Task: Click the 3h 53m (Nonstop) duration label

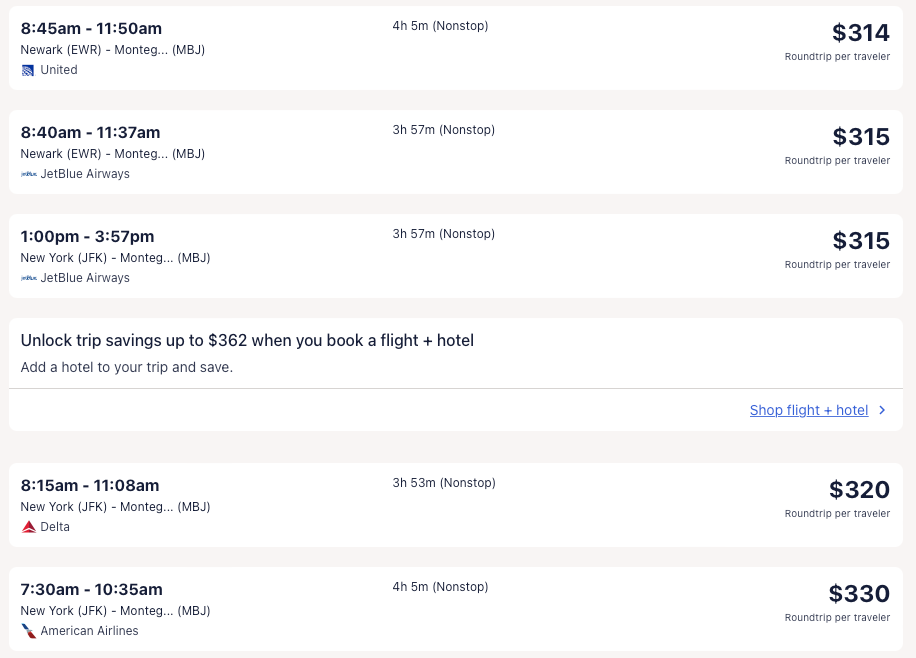Action: click(444, 483)
